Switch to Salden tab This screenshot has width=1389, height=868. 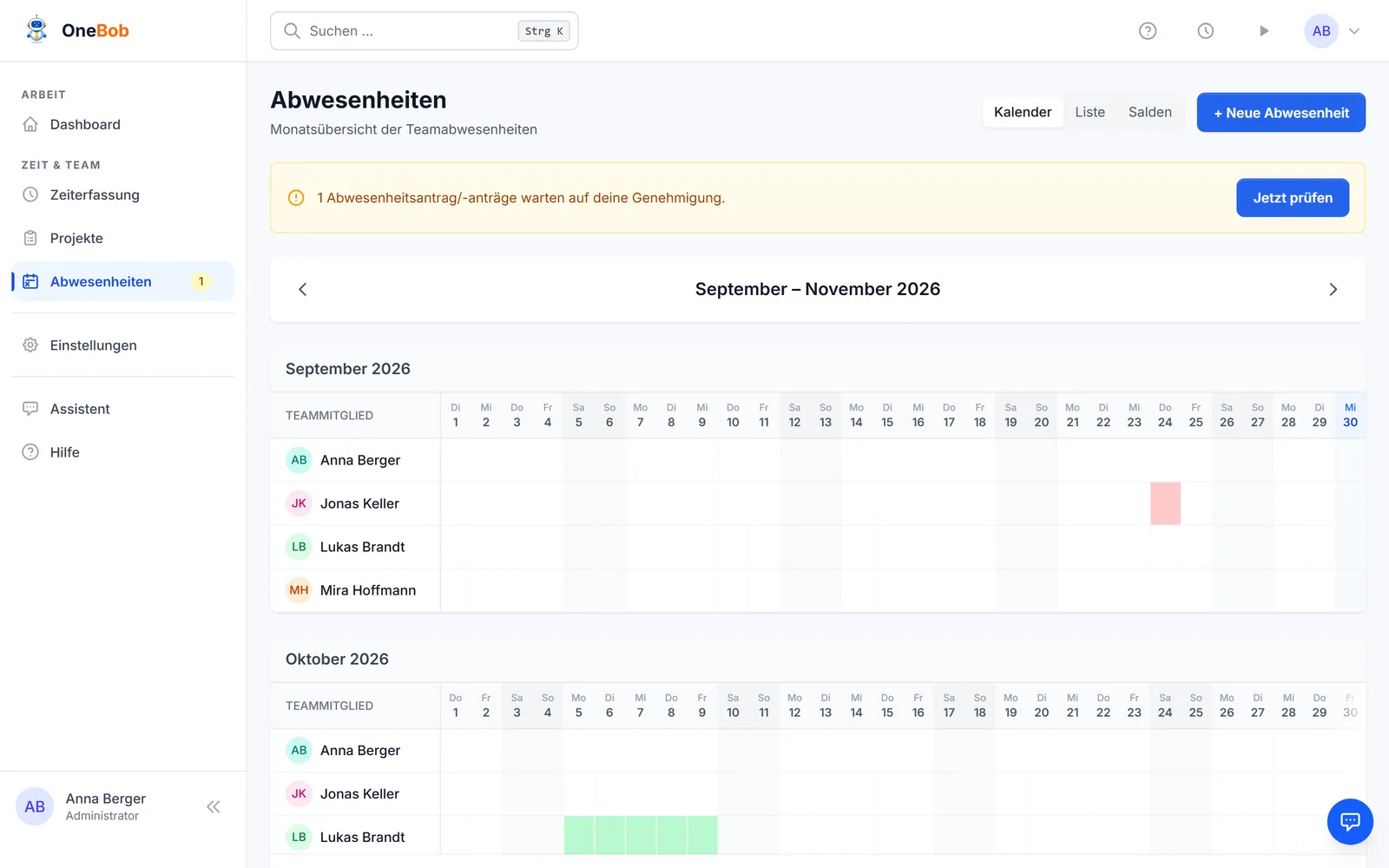(1149, 112)
